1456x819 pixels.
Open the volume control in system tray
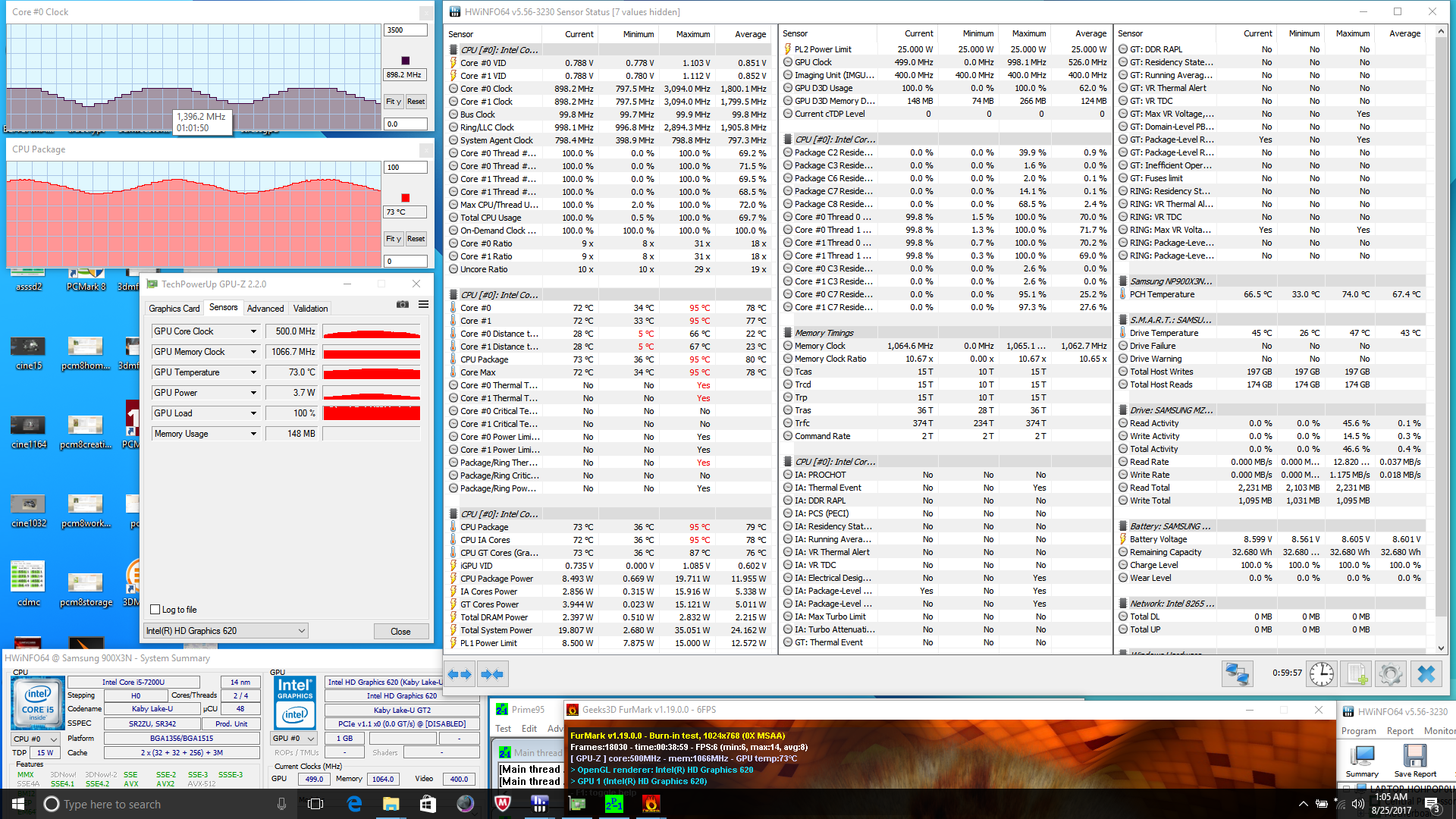(x=1358, y=804)
